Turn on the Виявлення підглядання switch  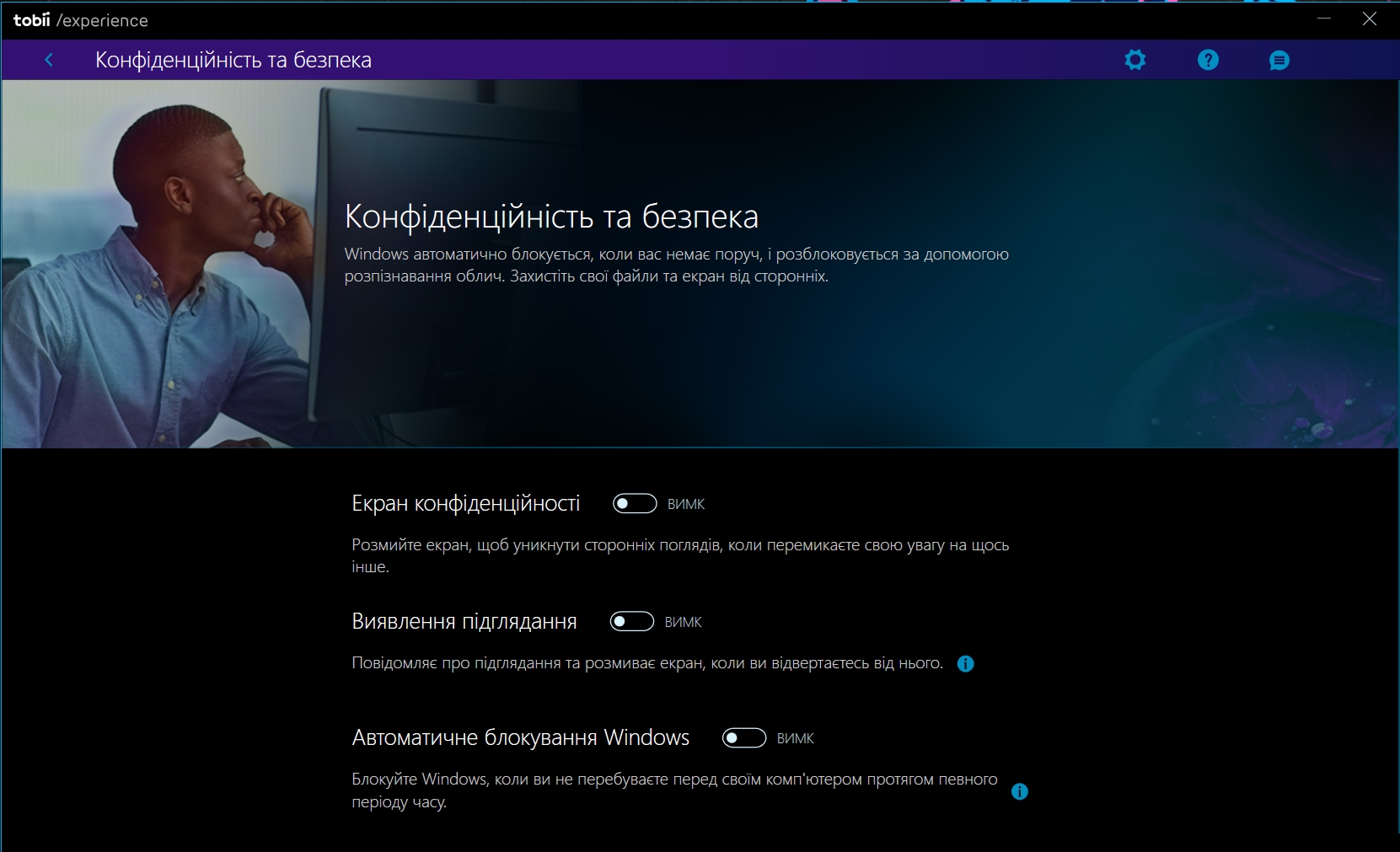pyautogui.click(x=631, y=622)
